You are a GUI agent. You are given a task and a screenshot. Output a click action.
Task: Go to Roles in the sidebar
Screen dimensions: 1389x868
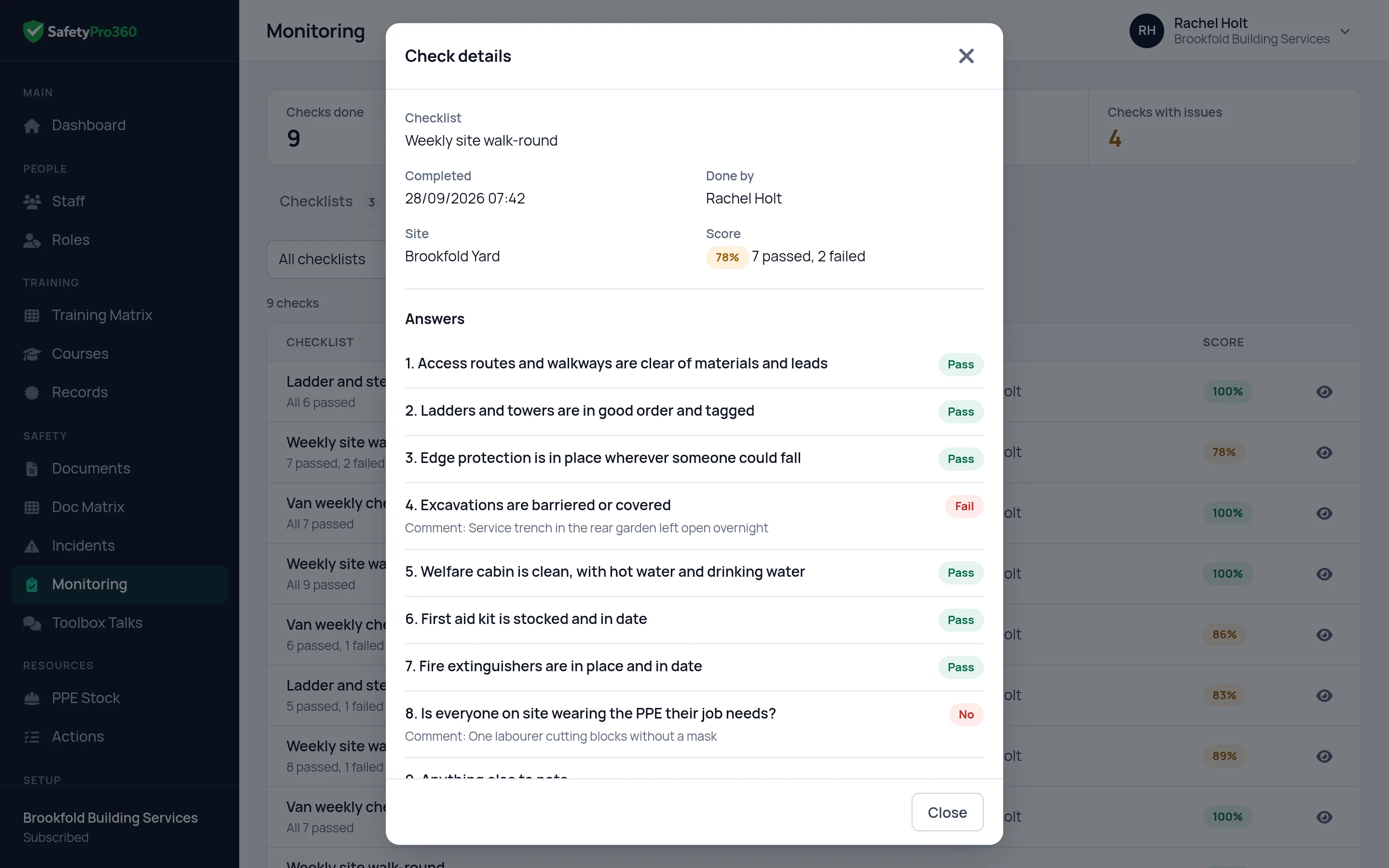tap(120, 239)
